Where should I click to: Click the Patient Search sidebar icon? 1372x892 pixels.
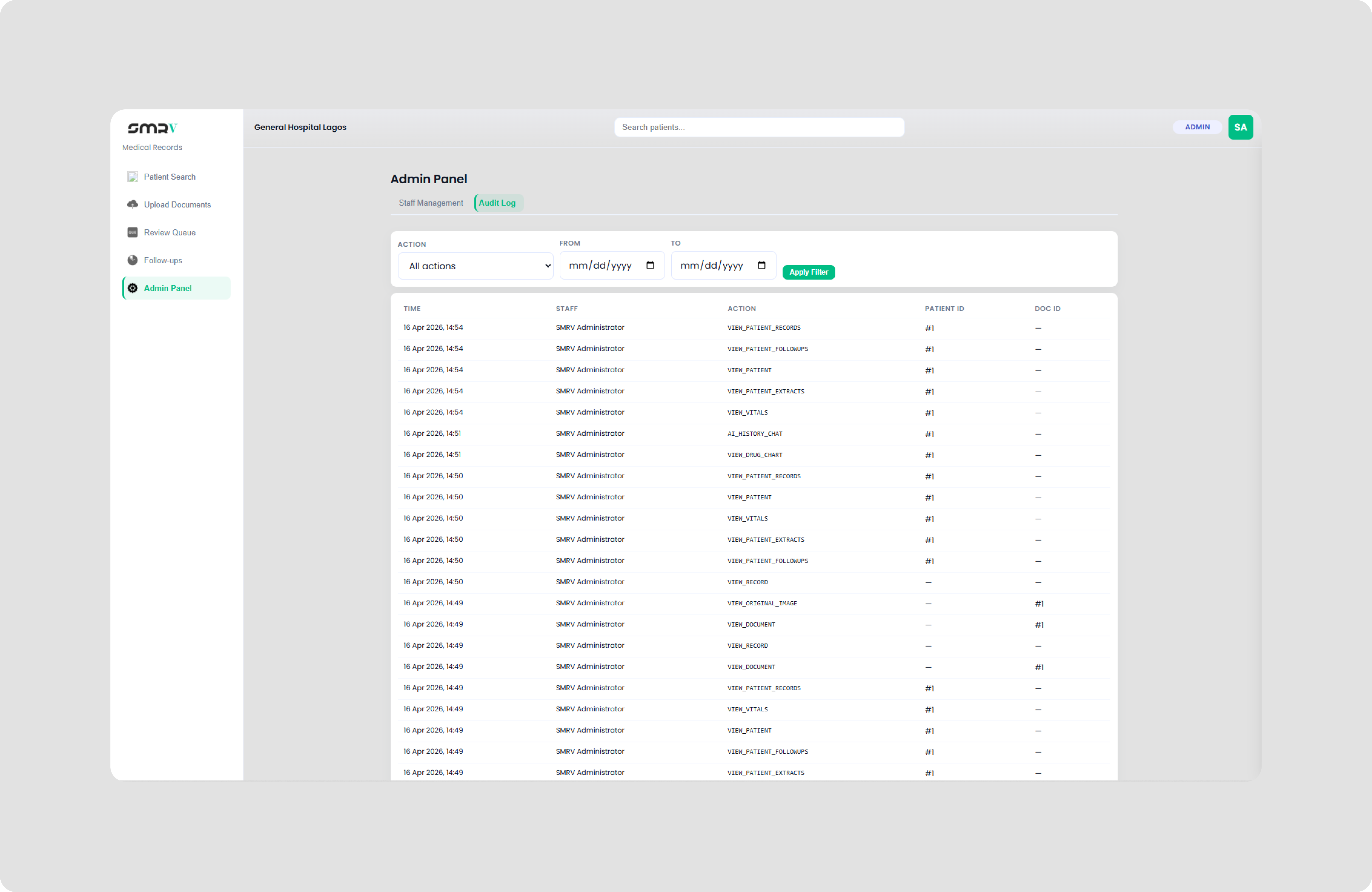click(x=132, y=177)
